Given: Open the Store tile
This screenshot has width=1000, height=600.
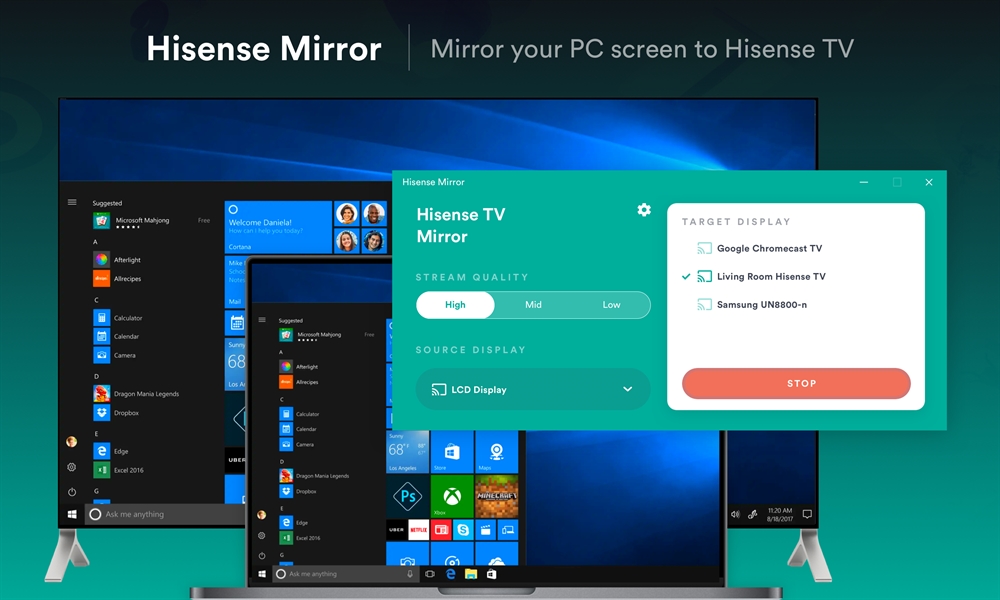Looking at the screenshot, I should click(452, 451).
